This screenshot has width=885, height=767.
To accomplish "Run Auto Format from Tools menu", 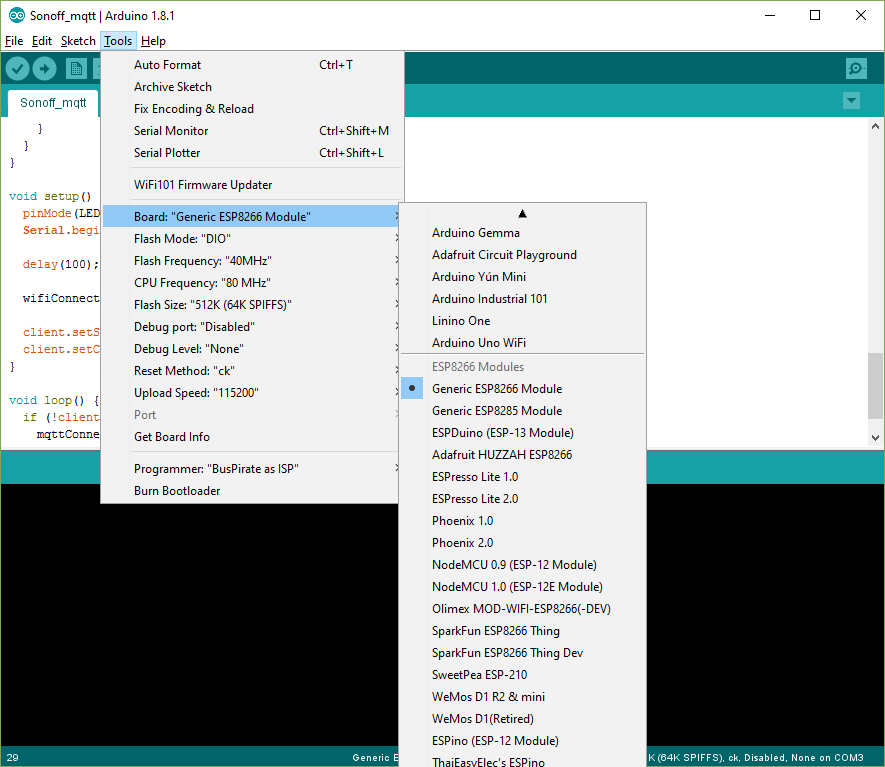I will 252,65.
